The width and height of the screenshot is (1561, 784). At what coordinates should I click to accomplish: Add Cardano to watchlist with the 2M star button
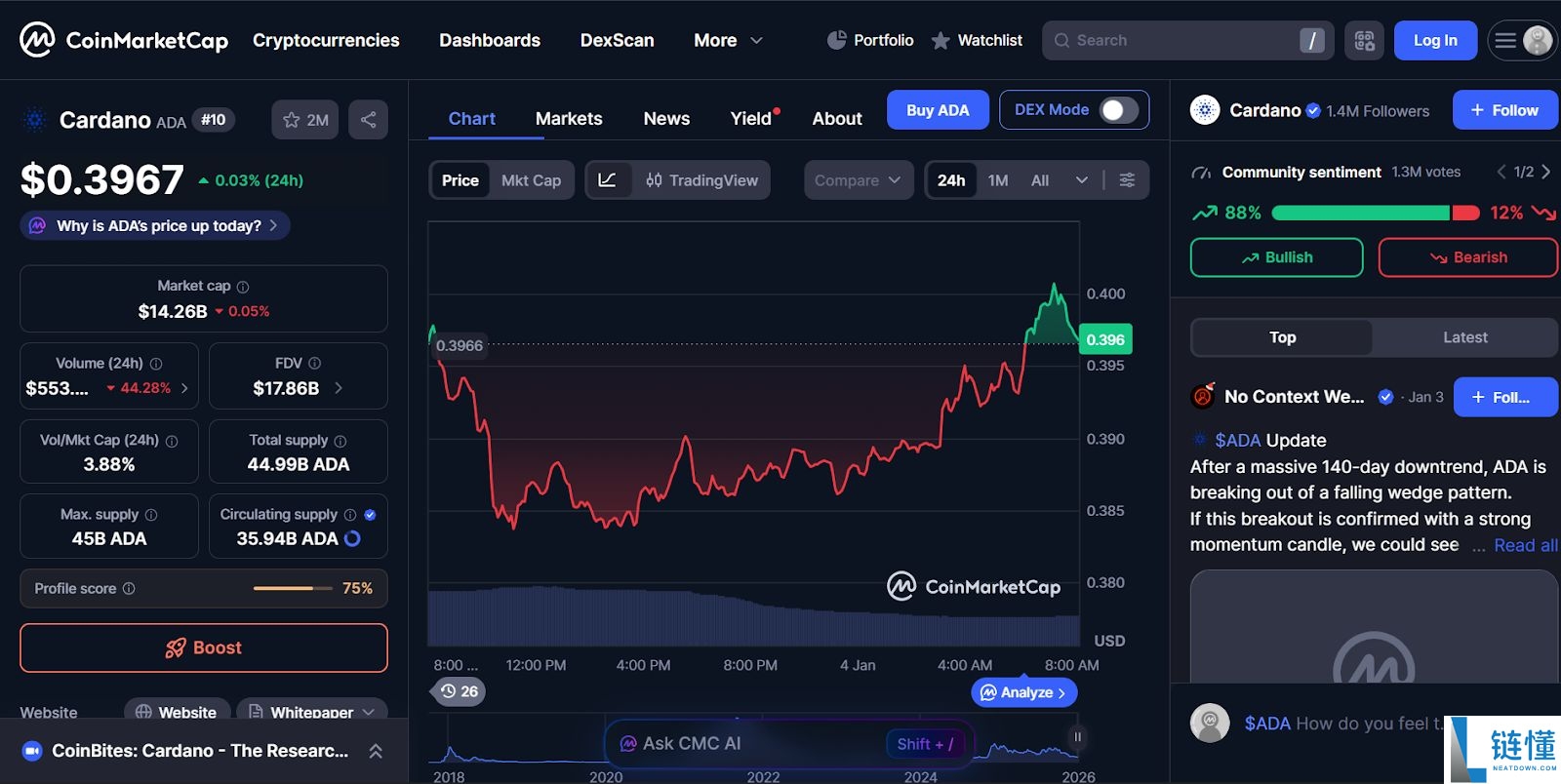pyautogui.click(x=305, y=120)
